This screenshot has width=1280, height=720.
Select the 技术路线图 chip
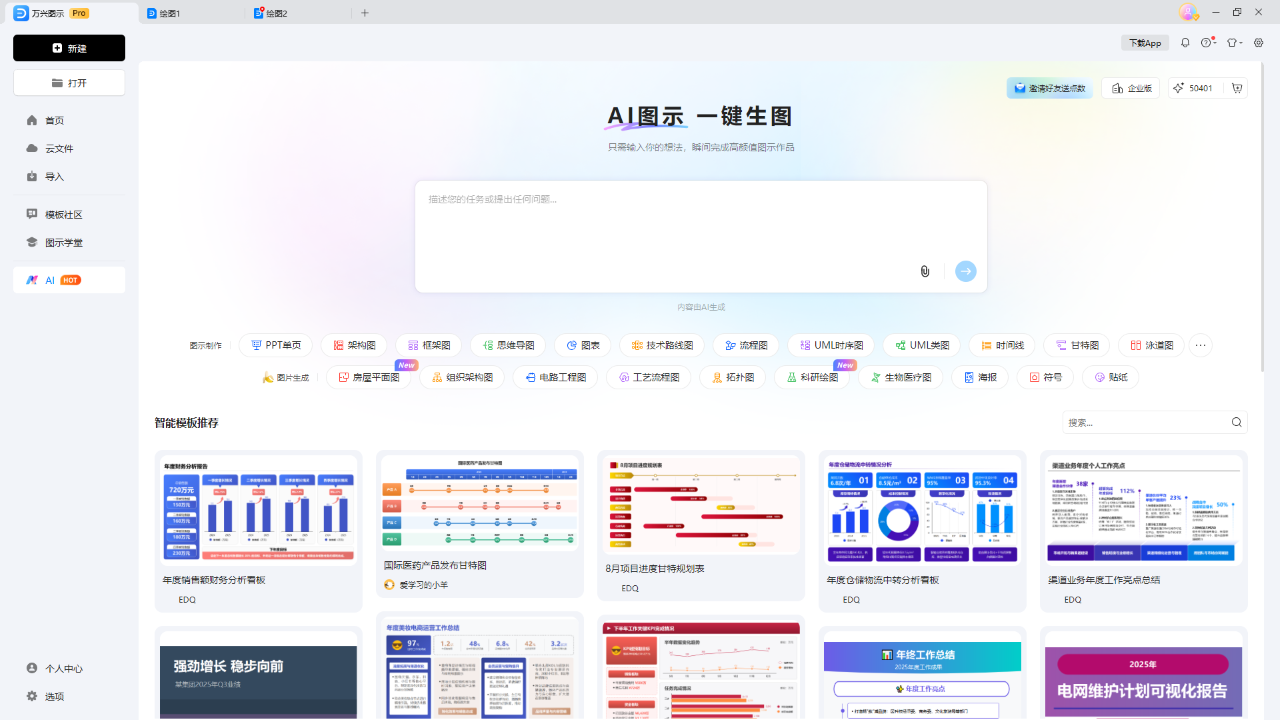click(663, 345)
